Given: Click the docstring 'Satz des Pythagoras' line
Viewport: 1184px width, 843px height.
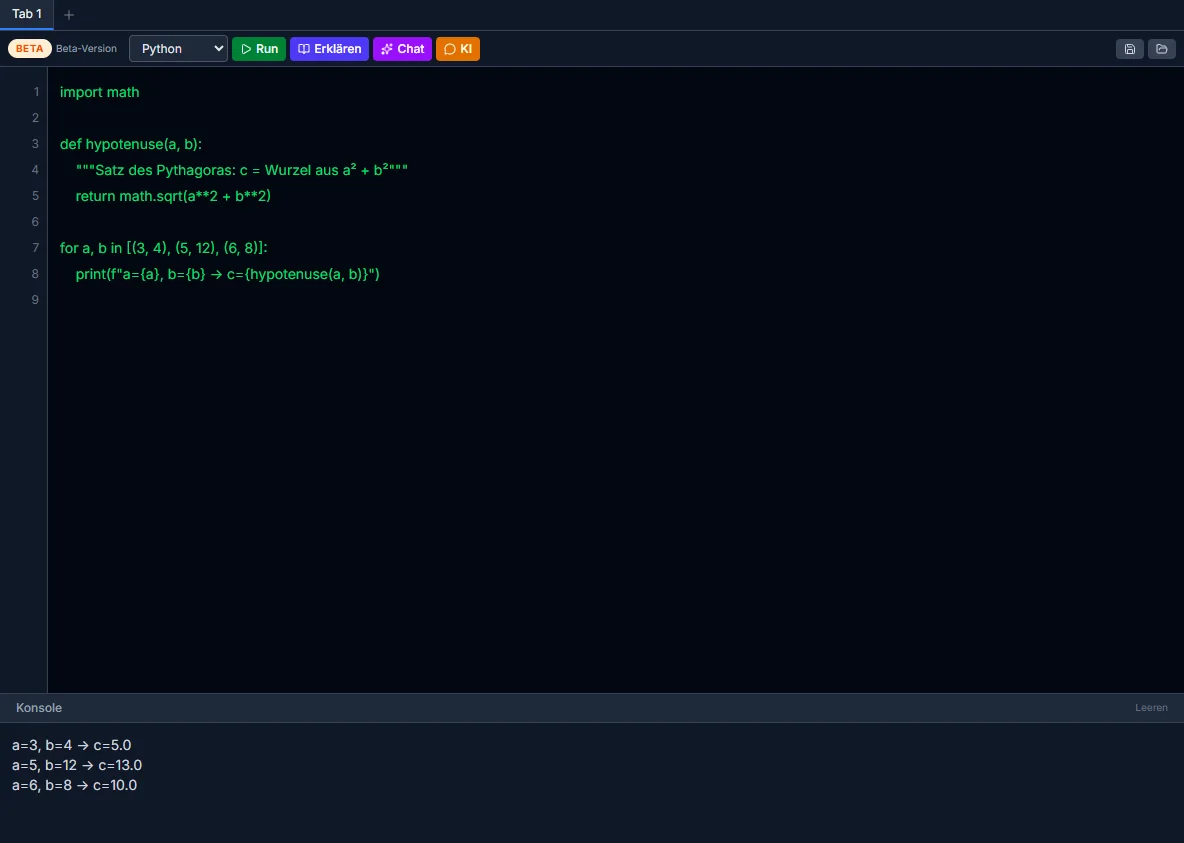Looking at the screenshot, I should coord(242,170).
